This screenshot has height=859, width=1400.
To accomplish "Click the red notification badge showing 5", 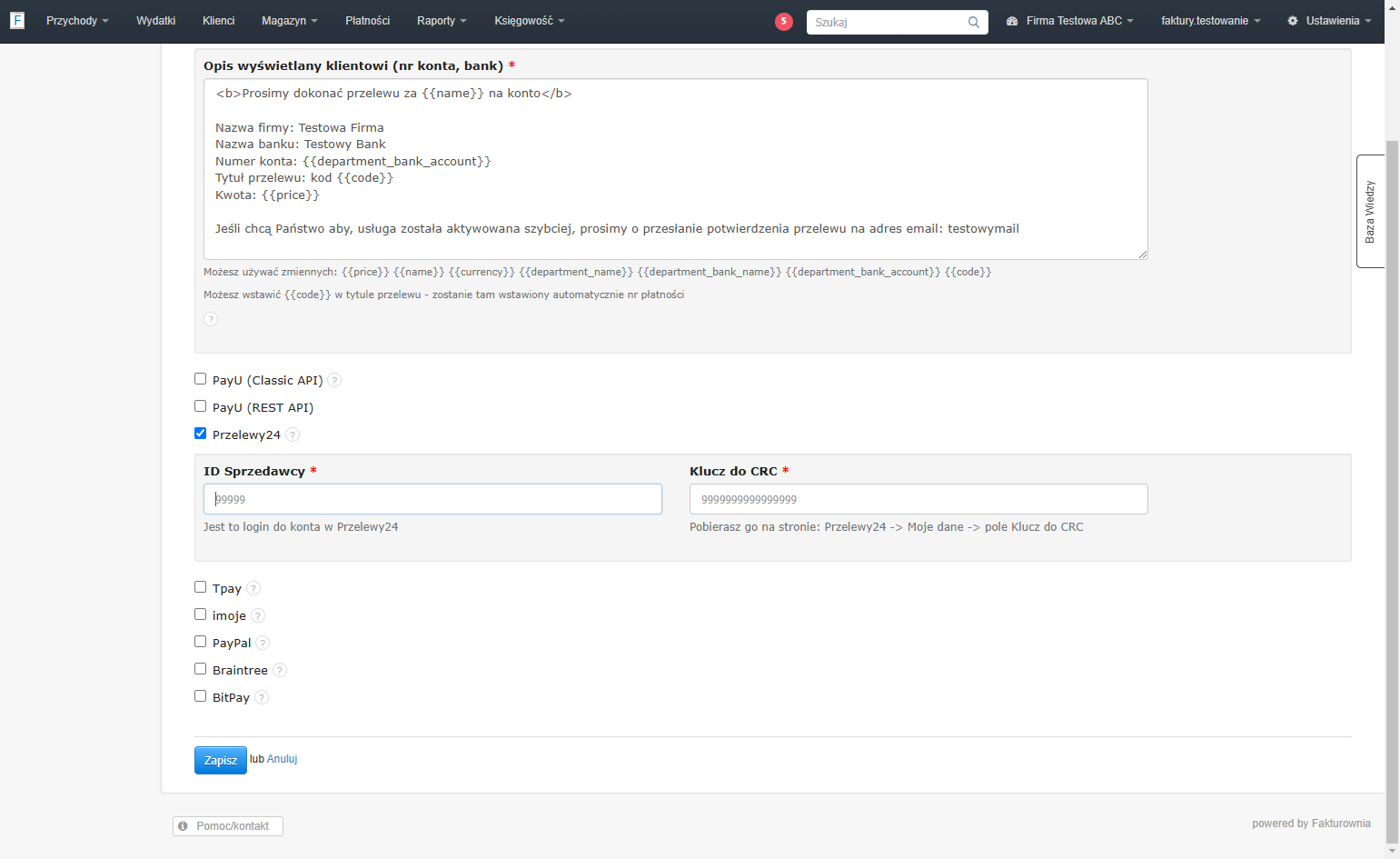I will click(x=784, y=21).
